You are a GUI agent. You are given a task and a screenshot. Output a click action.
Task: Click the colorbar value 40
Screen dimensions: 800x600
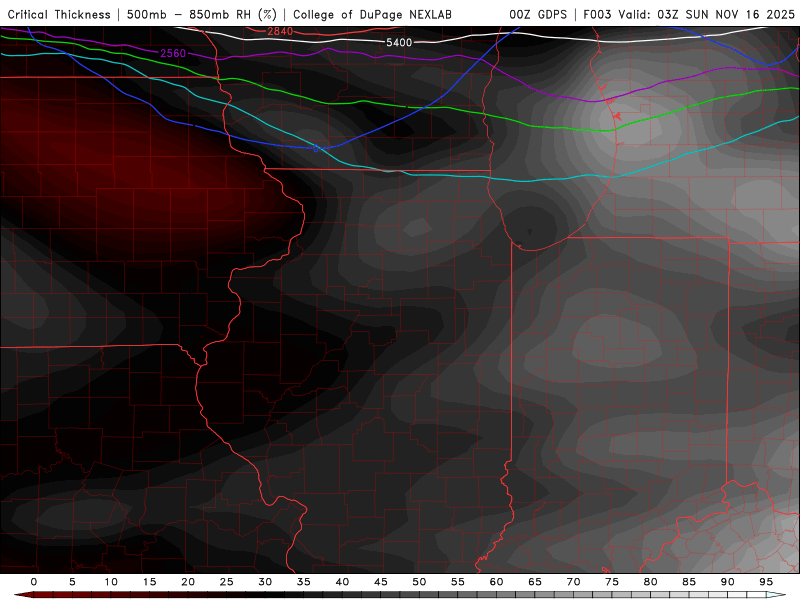tap(342, 582)
